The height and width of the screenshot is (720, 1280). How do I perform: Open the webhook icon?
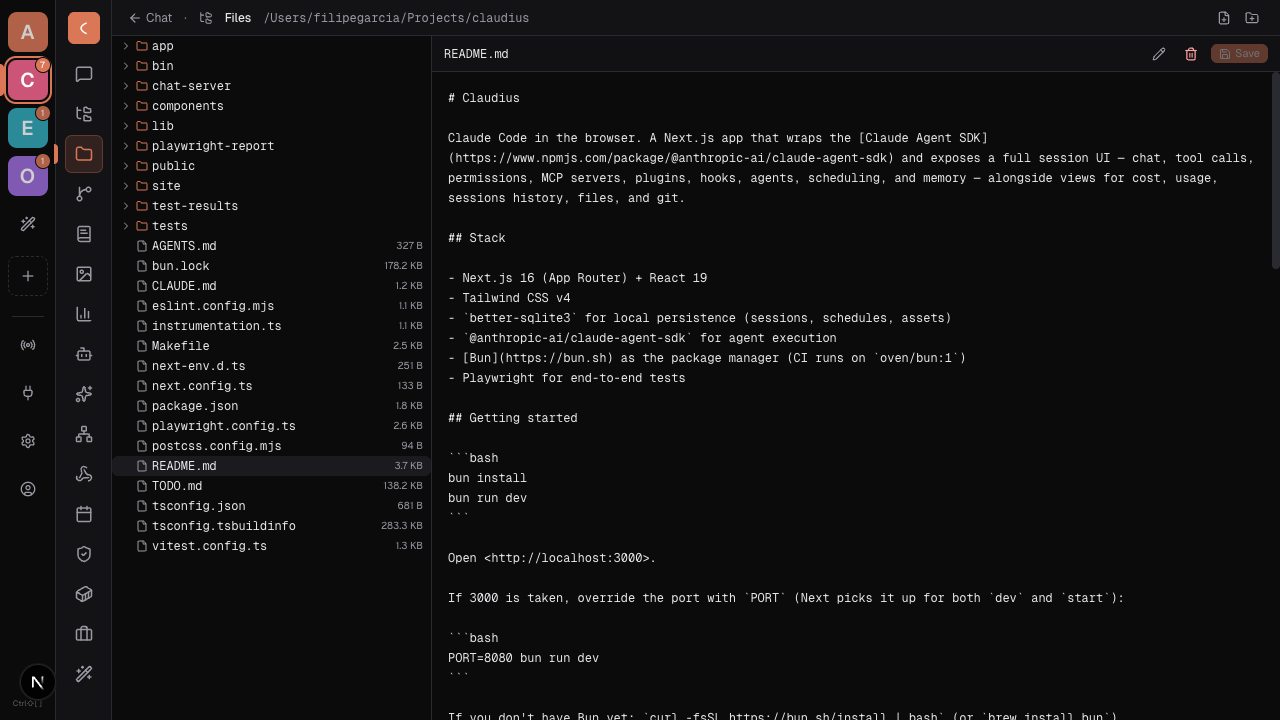[x=84, y=474]
